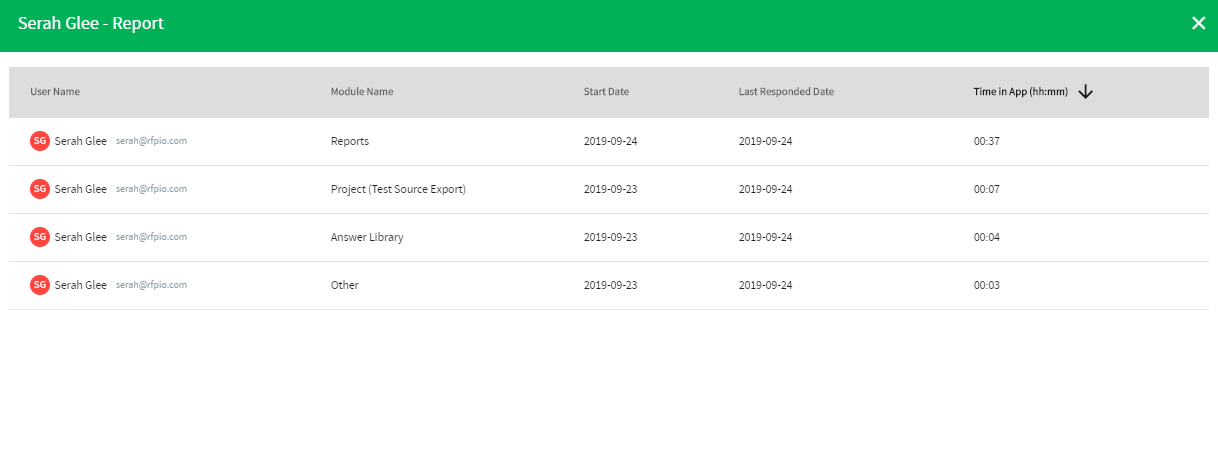Select the Other module entry

[345, 285]
